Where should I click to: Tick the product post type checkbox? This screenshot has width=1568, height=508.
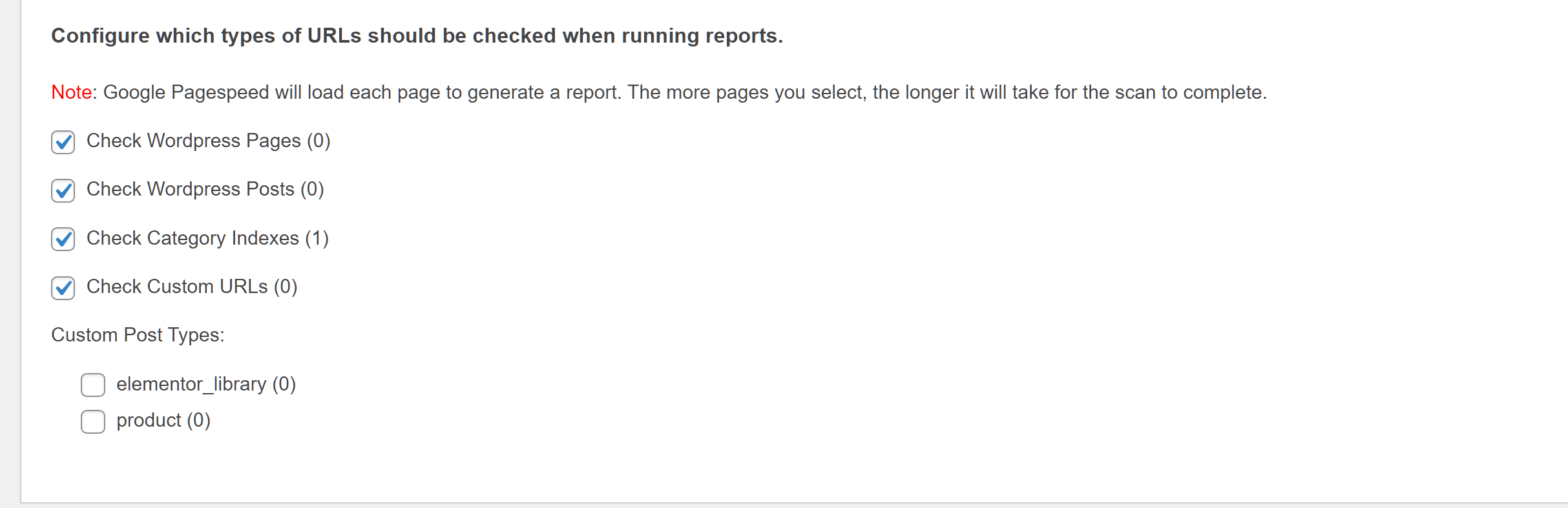[x=93, y=422]
